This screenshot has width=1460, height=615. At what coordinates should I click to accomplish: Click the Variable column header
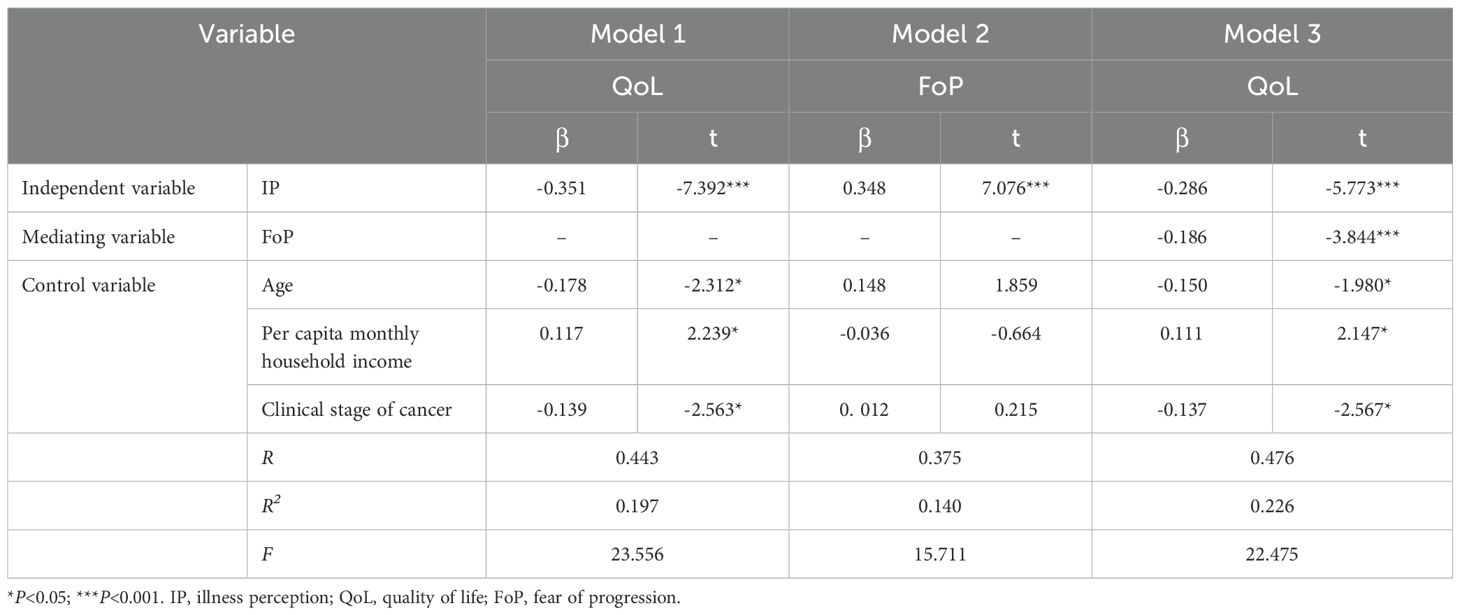click(246, 34)
